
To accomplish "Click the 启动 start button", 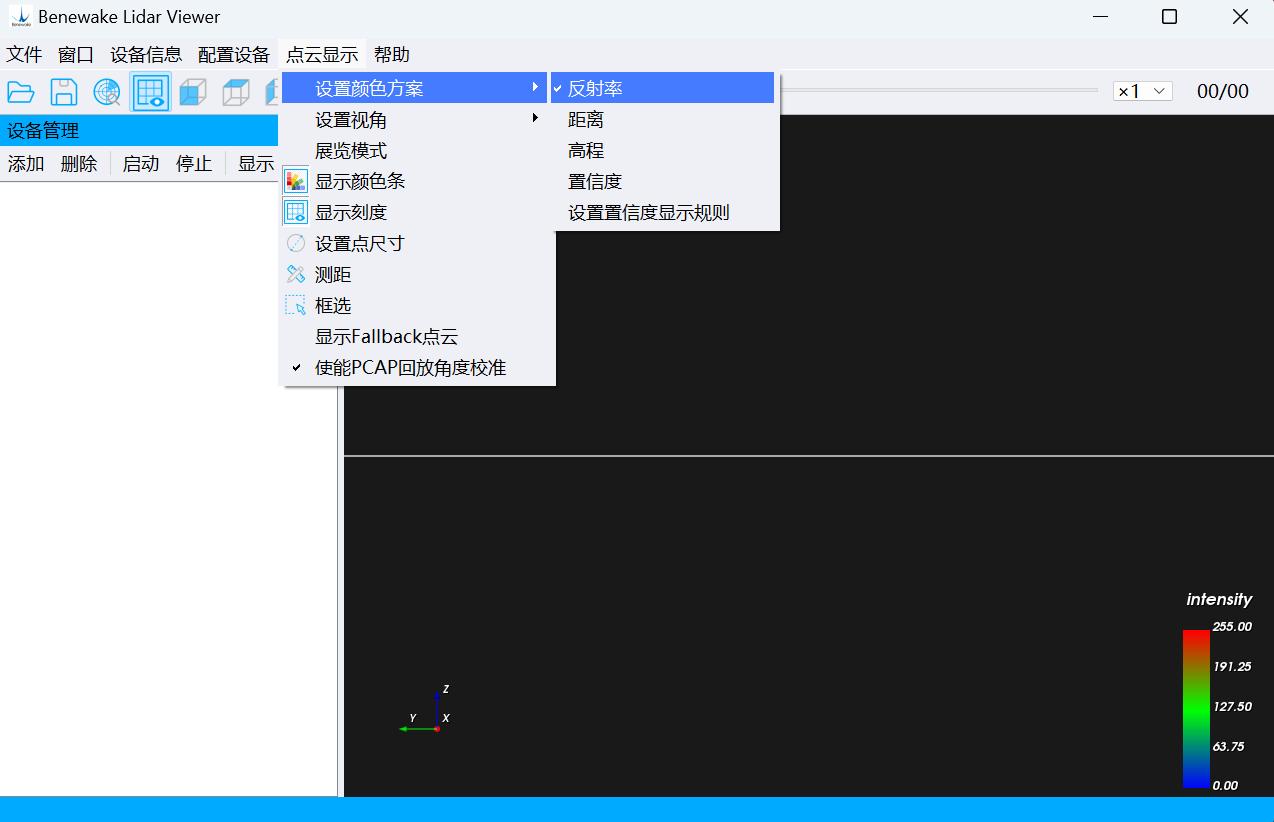I will [141, 164].
